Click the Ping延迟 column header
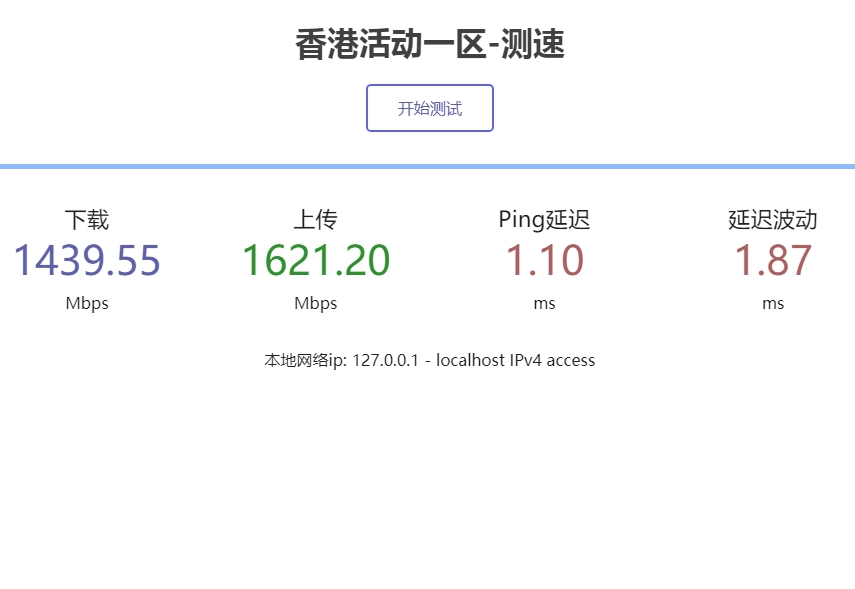Viewport: 855px width, 589px height. (543, 220)
